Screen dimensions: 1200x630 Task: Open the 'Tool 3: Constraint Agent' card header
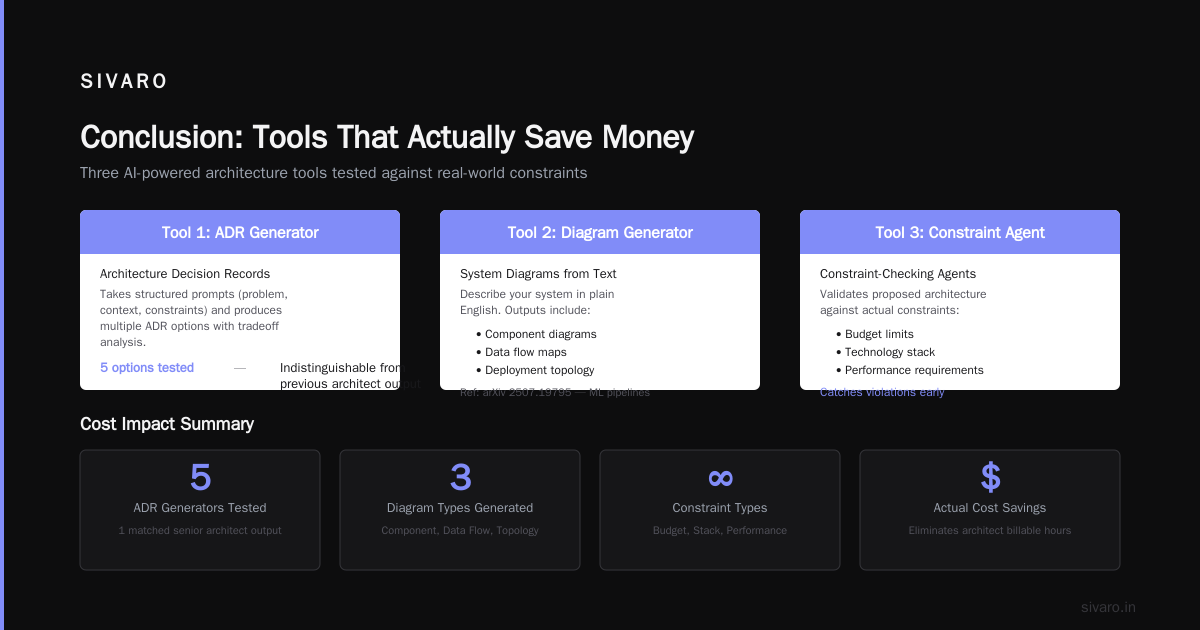[x=960, y=232]
